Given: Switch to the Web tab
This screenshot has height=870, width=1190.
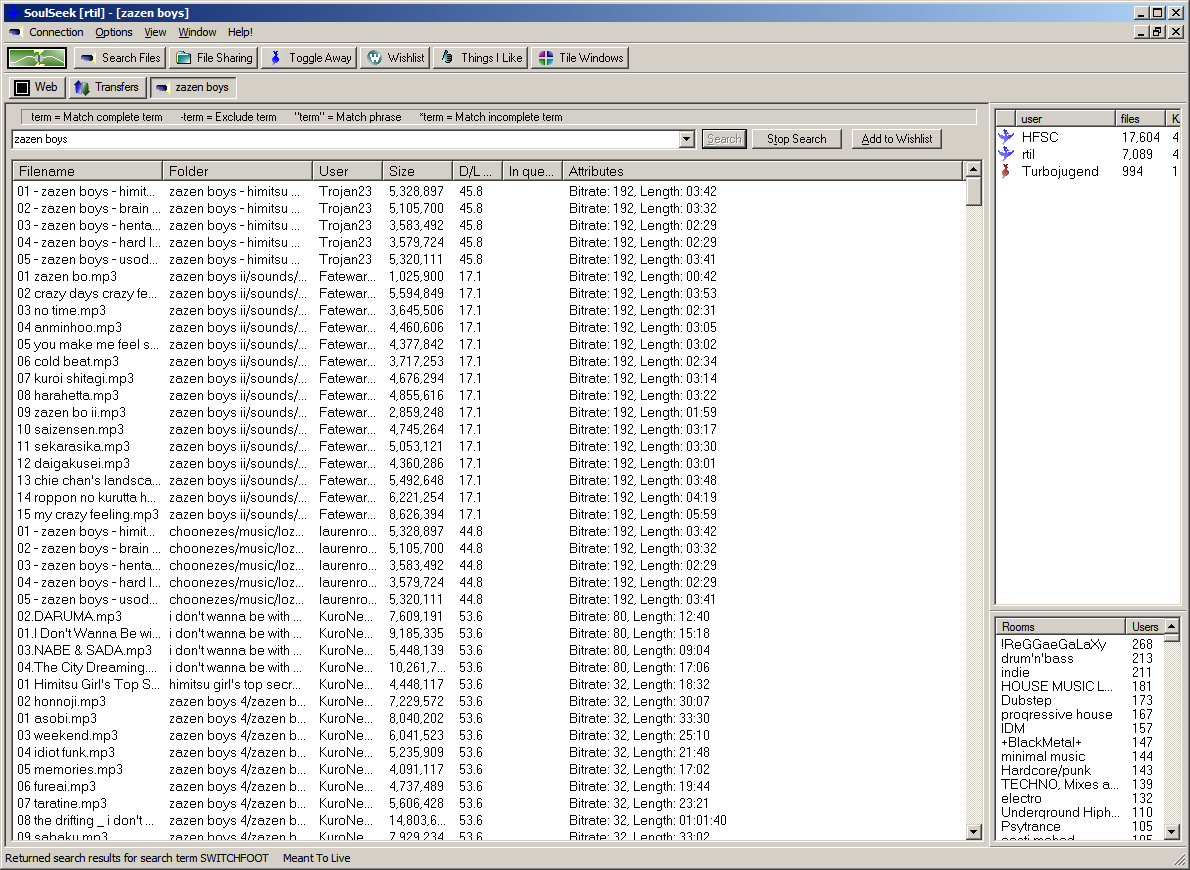Looking at the screenshot, I should tap(36, 88).
